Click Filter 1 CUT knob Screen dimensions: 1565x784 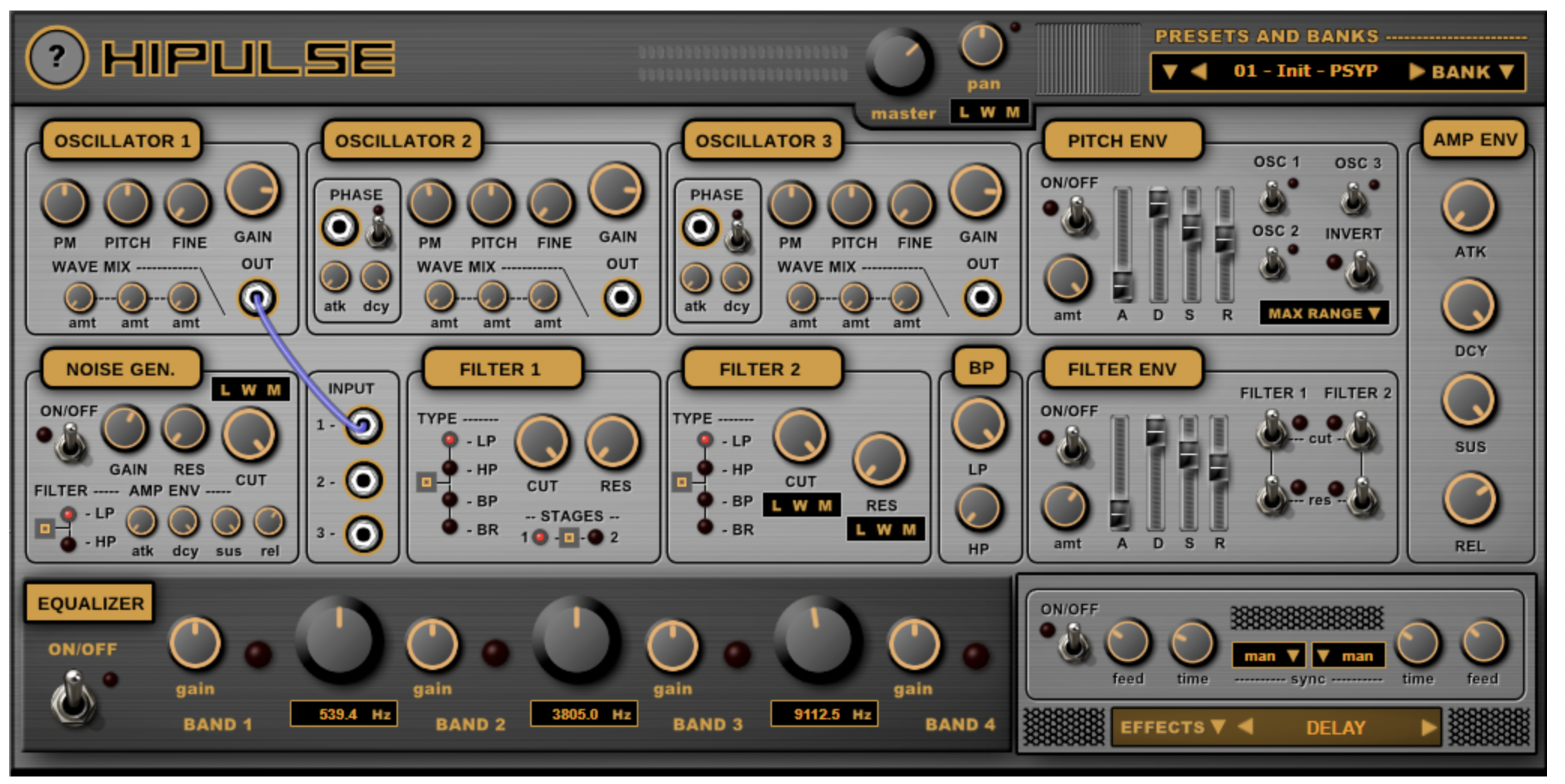541,443
